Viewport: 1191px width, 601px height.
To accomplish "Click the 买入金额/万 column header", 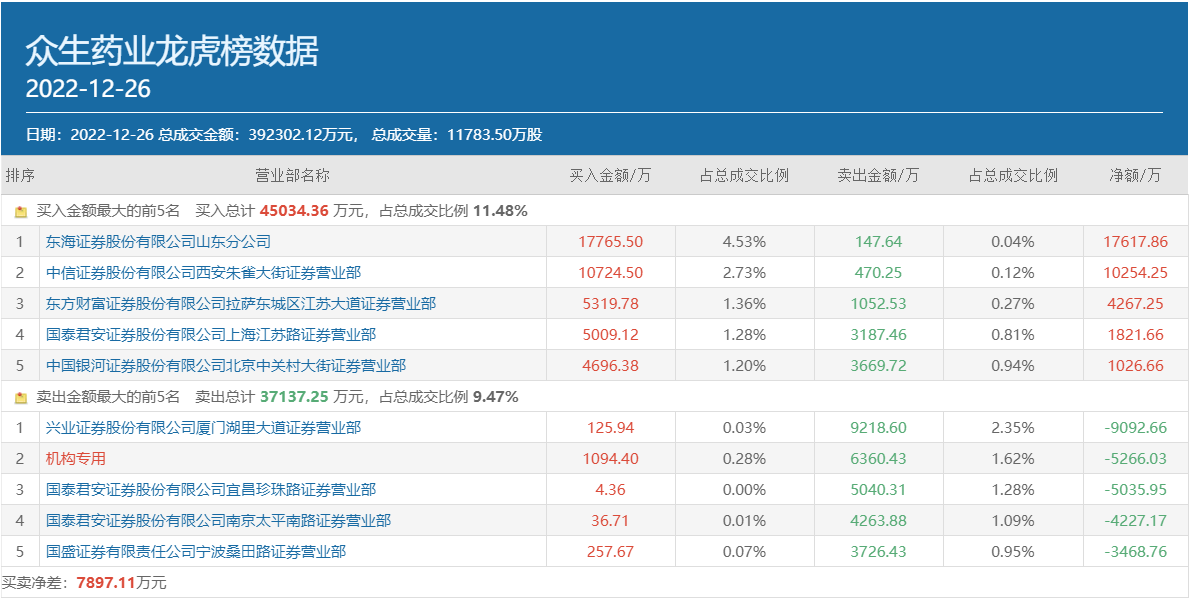I will coord(610,176).
